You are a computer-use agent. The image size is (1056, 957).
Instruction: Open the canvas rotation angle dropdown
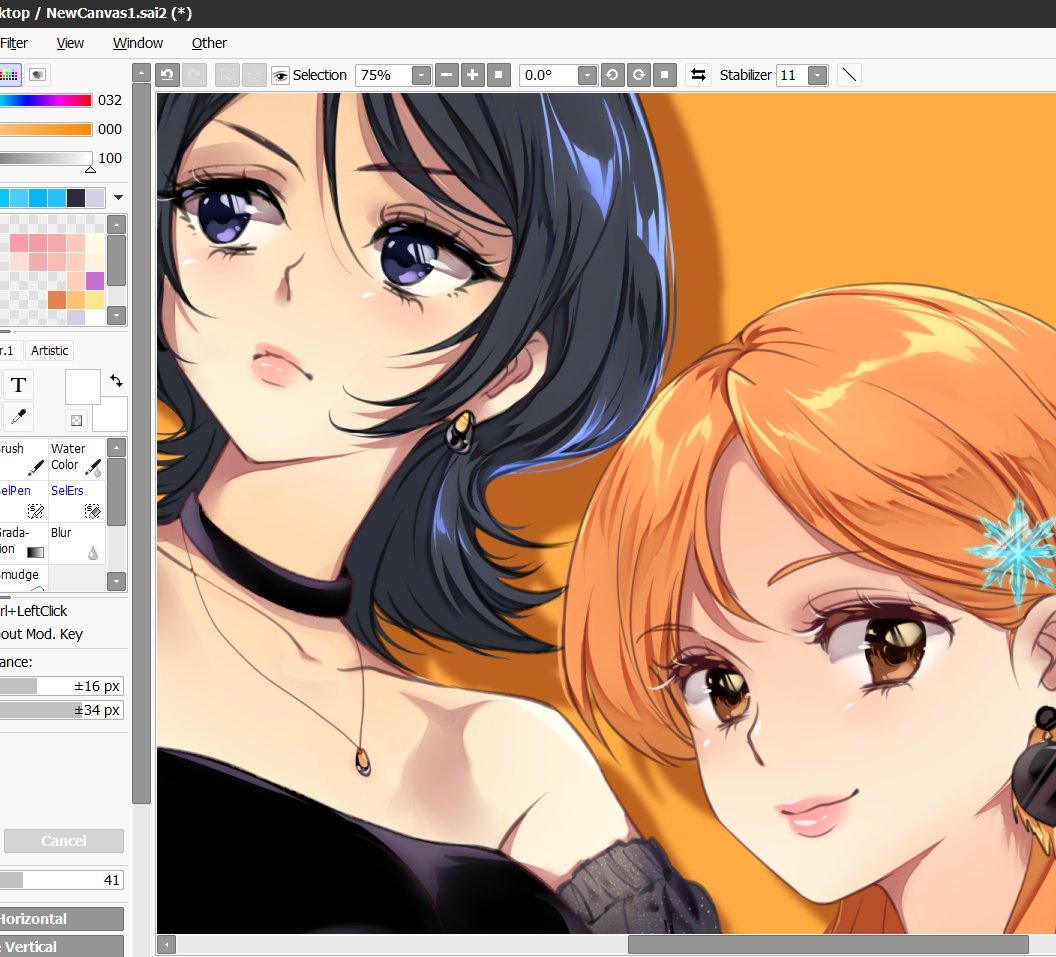tap(586, 74)
